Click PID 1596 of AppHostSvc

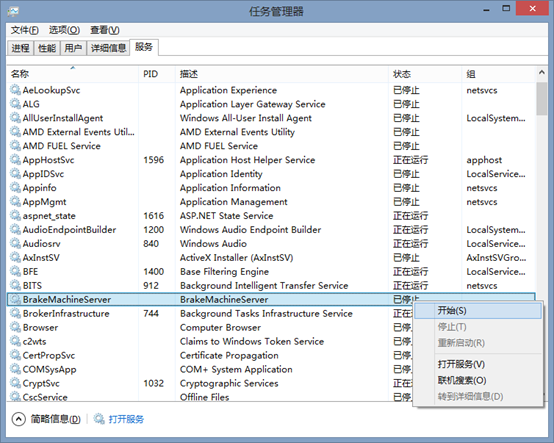[154, 160]
